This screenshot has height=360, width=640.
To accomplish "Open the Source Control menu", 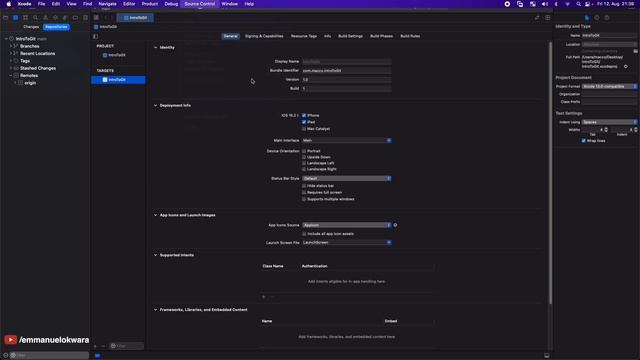I will tap(200, 4).
